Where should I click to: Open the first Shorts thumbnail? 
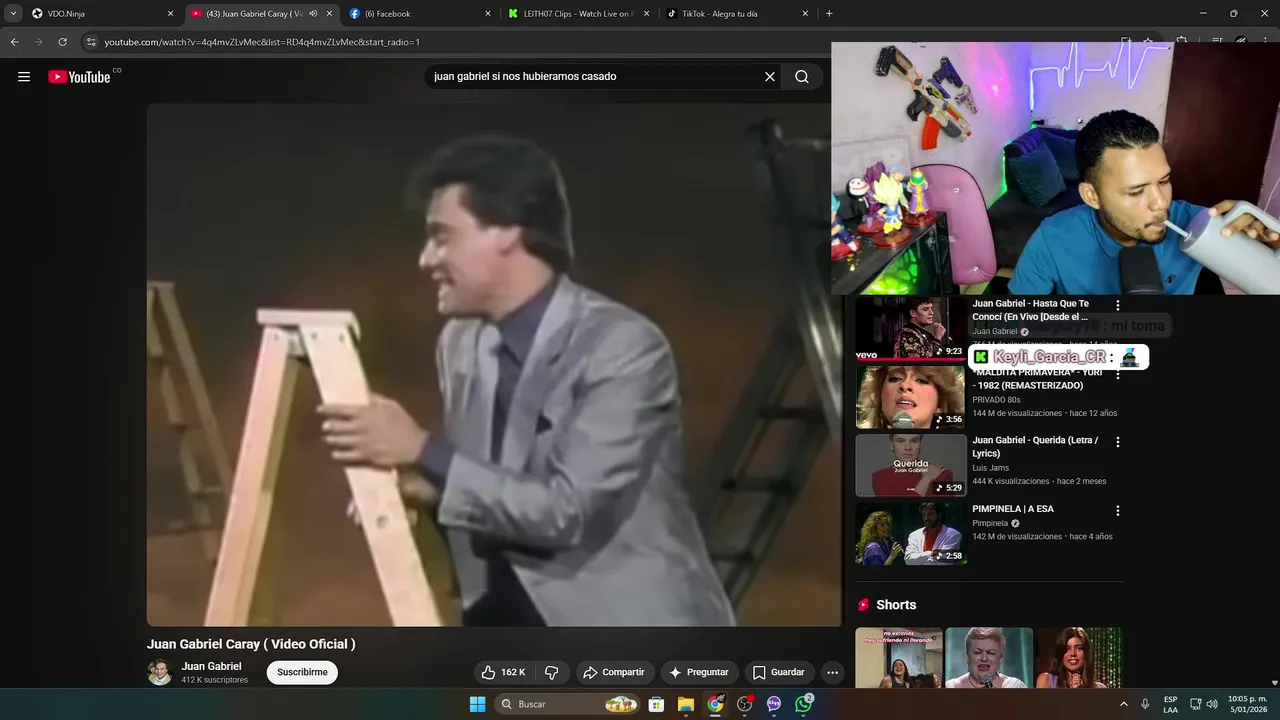pos(899,658)
